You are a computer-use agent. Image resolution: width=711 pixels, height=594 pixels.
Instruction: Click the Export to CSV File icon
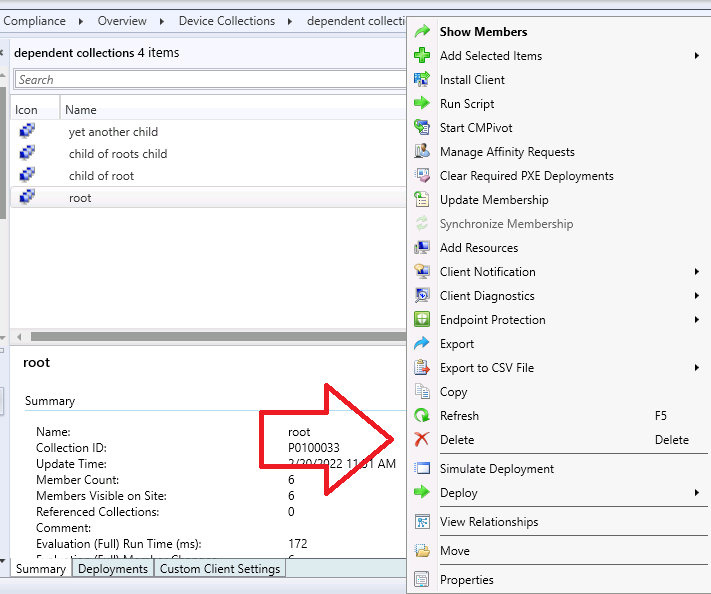click(422, 368)
